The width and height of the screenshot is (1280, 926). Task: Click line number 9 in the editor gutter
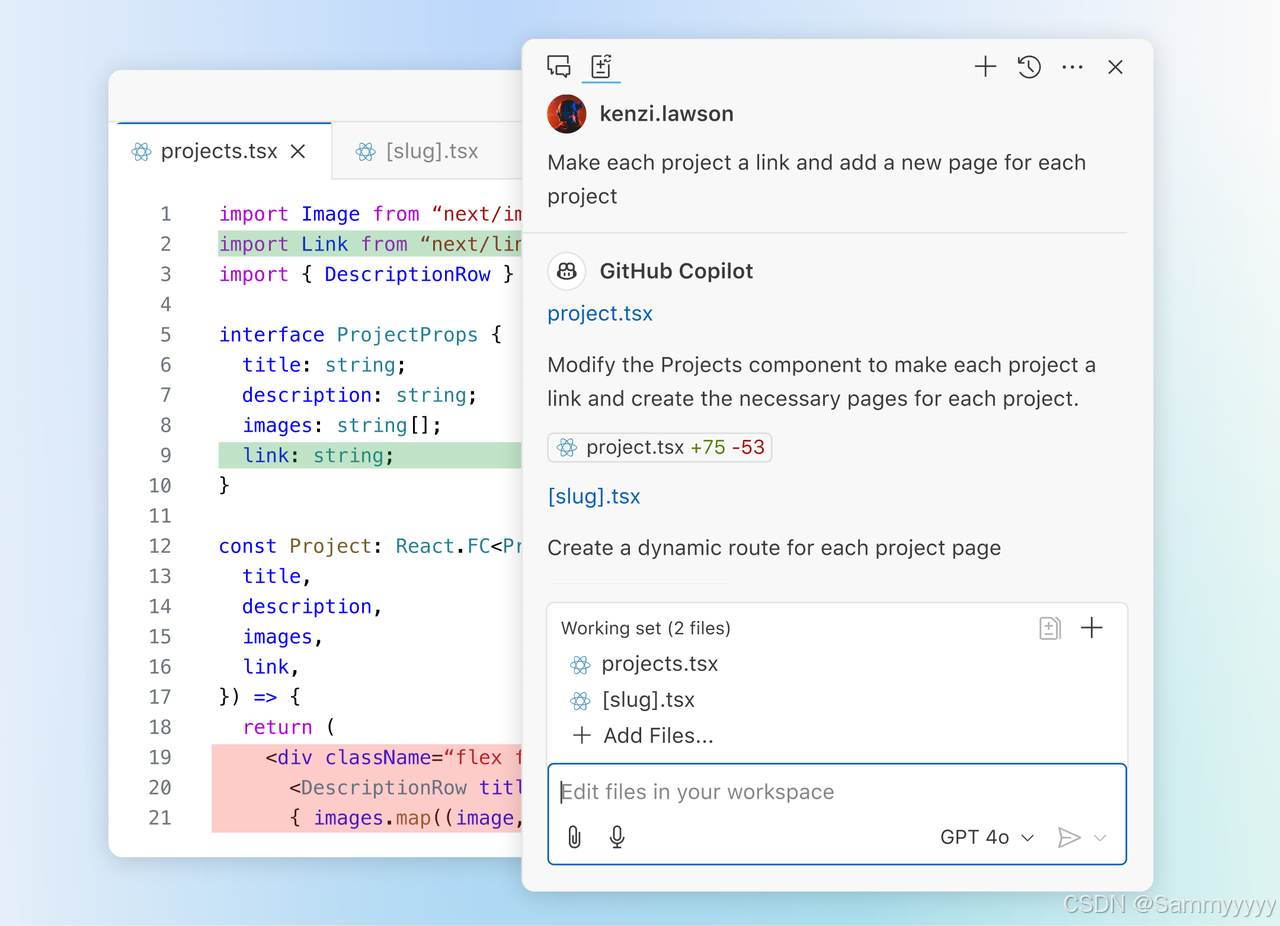coord(165,455)
